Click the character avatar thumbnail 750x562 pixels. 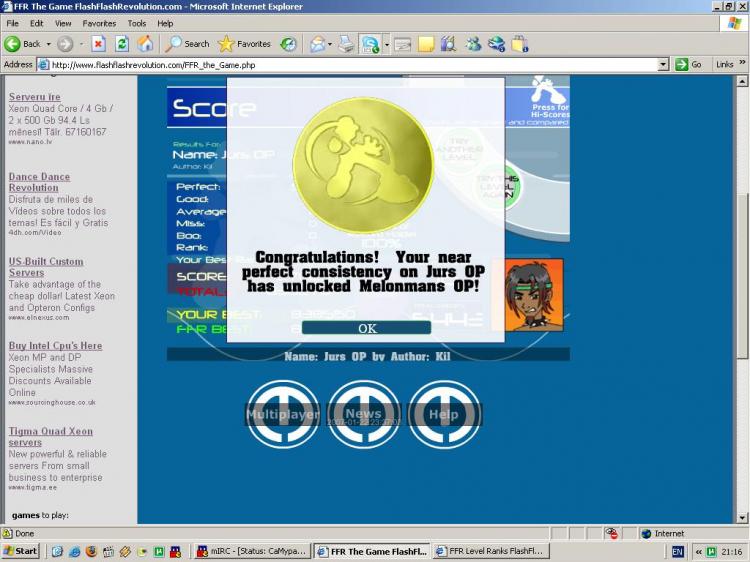533,295
